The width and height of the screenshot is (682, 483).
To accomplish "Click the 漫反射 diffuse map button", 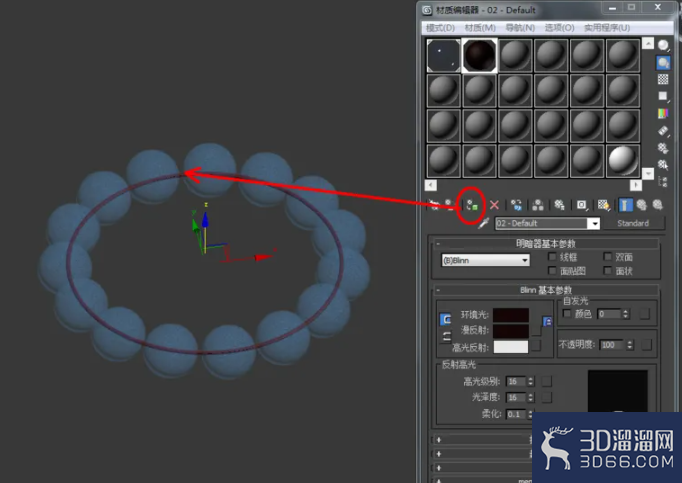I will coord(536,331).
